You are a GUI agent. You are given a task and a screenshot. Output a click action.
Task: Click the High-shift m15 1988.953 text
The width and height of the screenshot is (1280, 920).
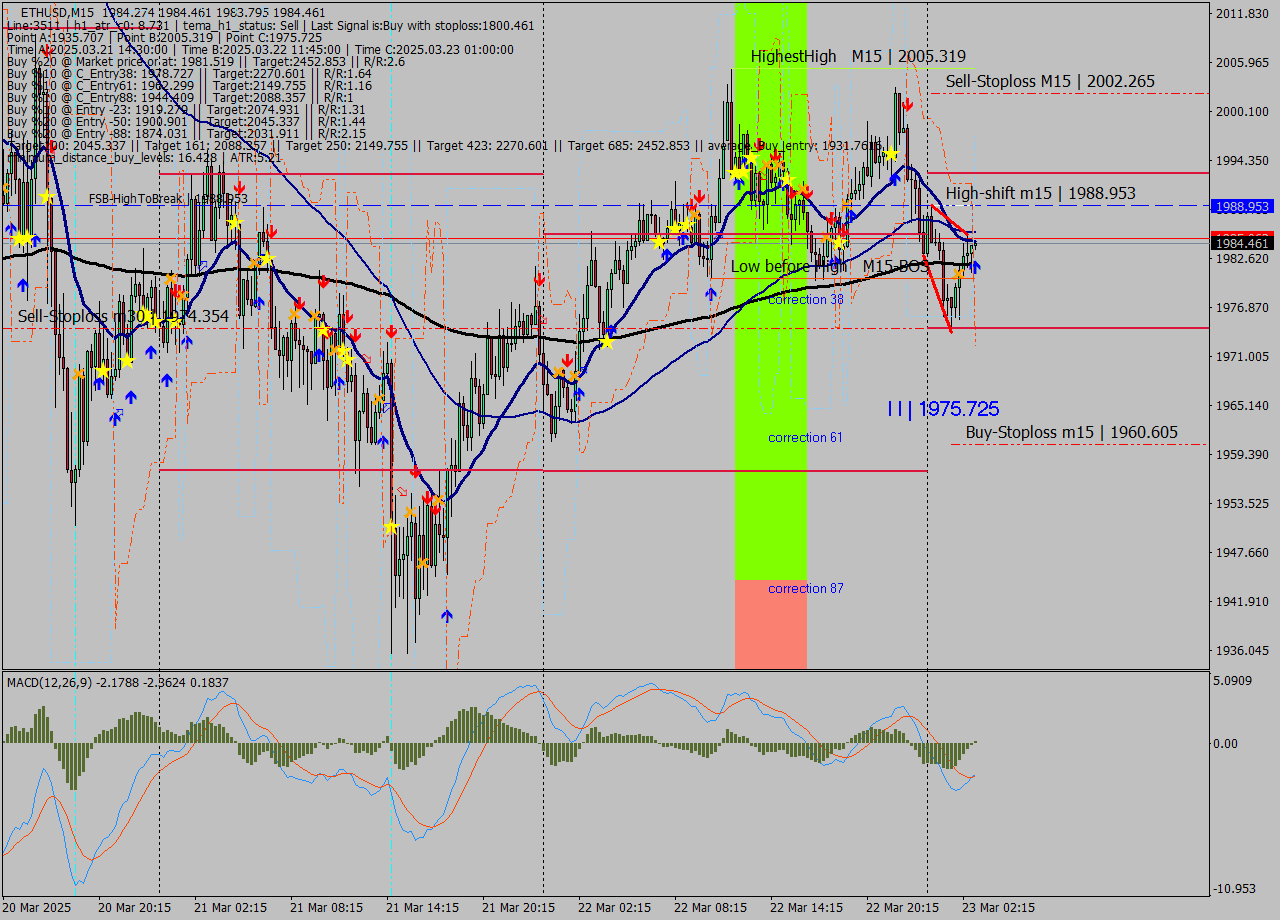[x=1040, y=193]
